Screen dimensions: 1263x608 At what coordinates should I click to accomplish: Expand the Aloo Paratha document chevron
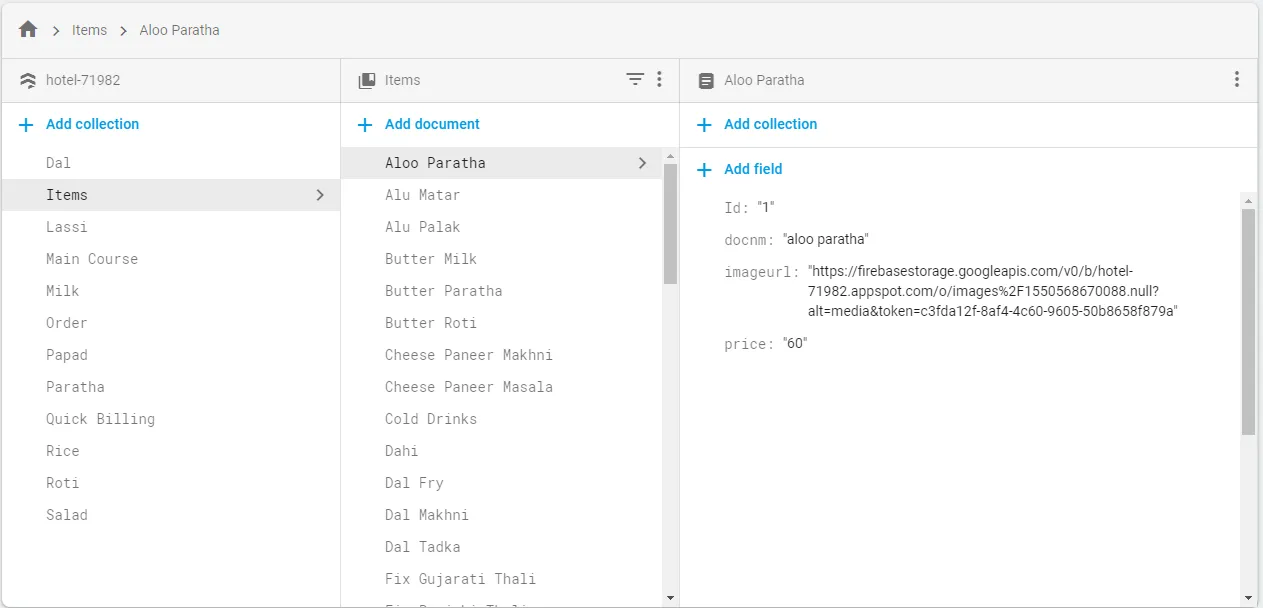click(642, 163)
